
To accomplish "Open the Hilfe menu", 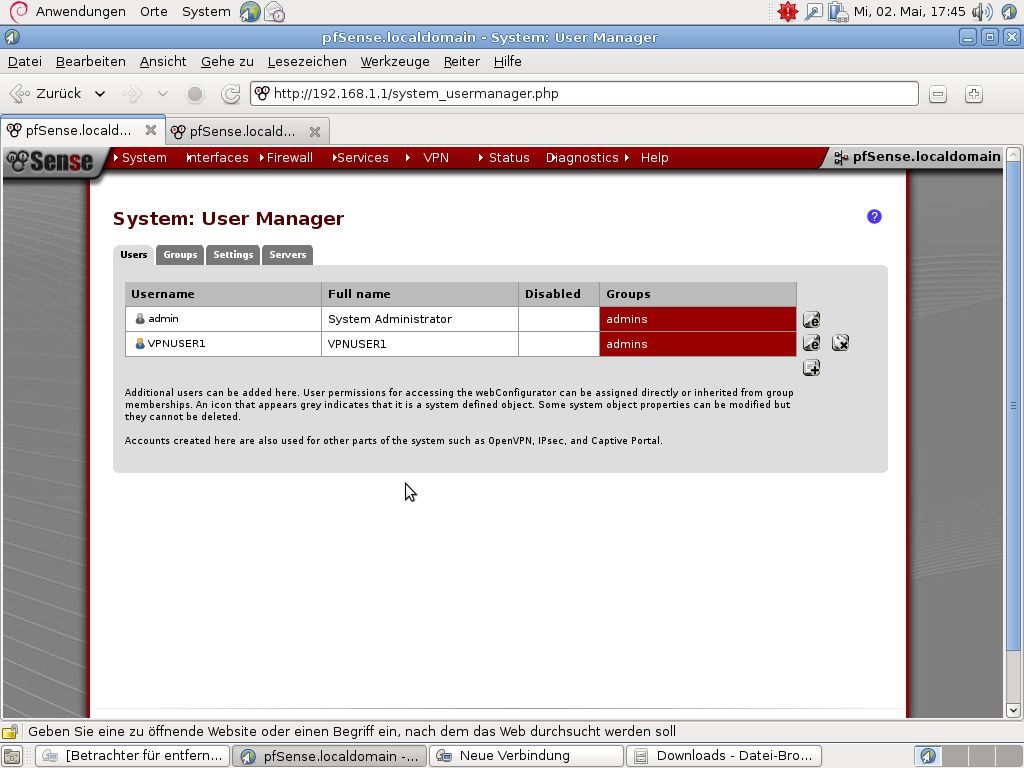I will point(507,61).
